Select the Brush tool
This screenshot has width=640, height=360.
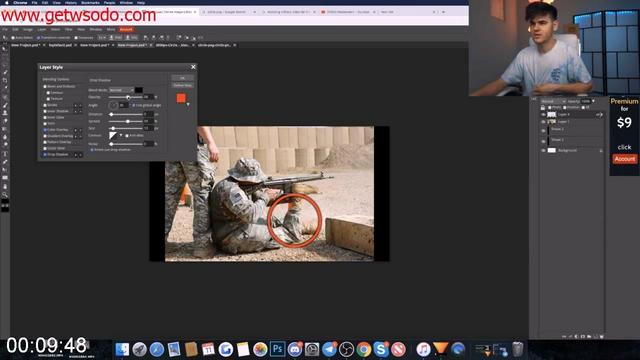(x=4, y=105)
